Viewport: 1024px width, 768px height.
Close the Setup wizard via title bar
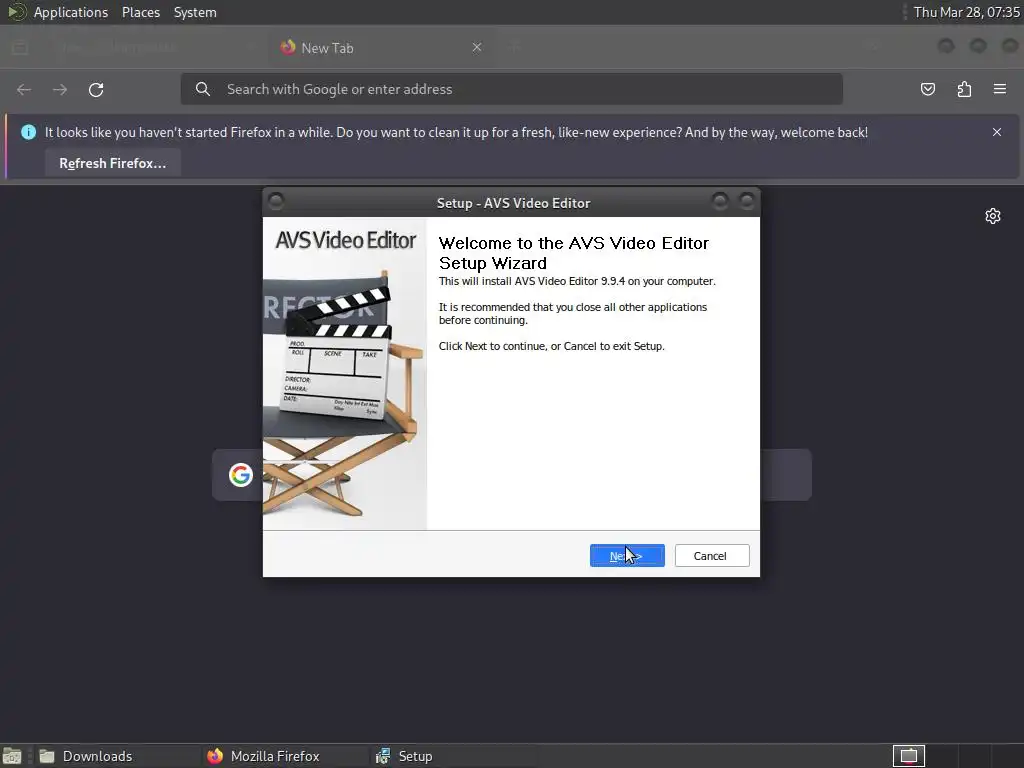pyautogui.click(x=746, y=200)
